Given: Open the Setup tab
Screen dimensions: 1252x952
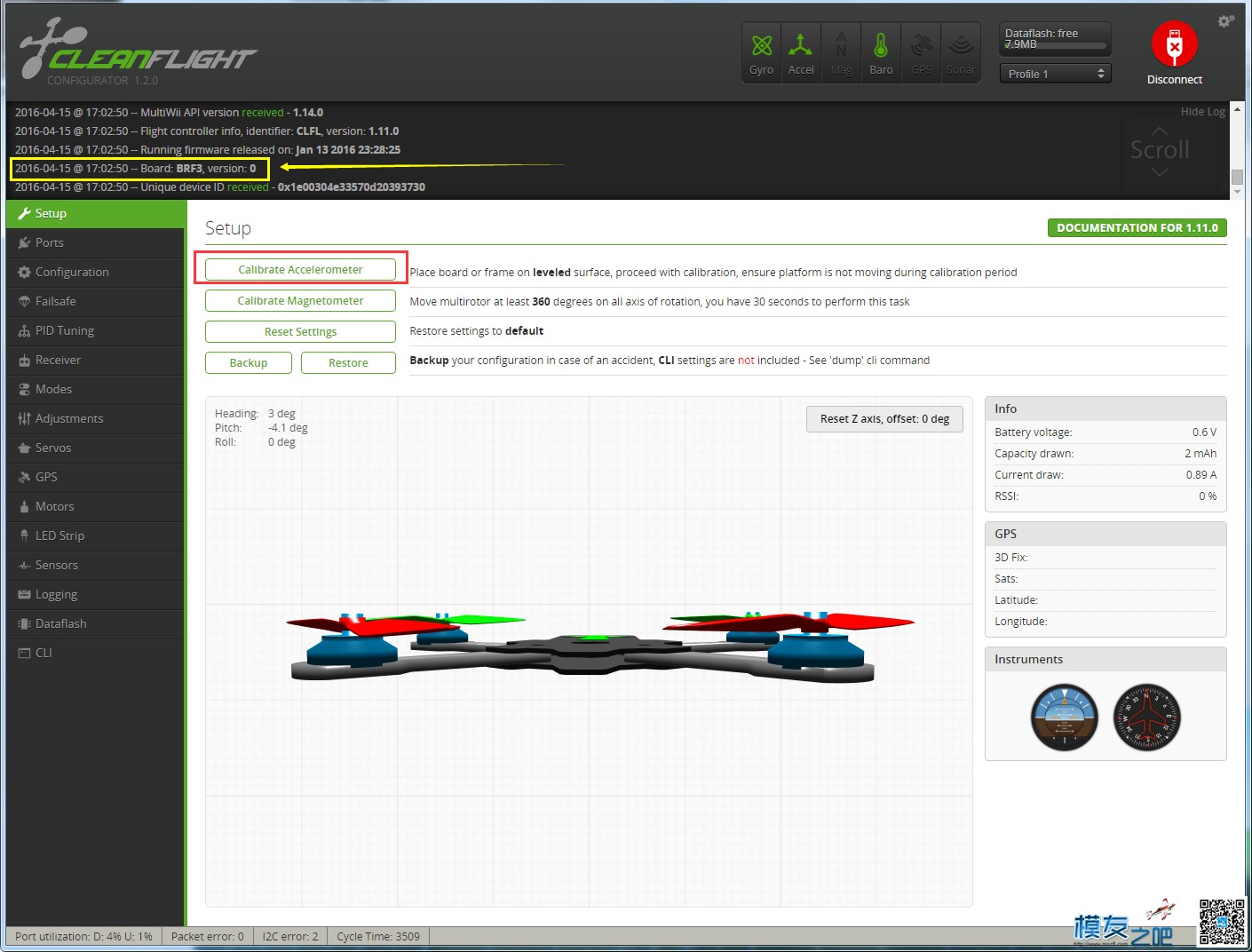Looking at the screenshot, I should click(96, 213).
